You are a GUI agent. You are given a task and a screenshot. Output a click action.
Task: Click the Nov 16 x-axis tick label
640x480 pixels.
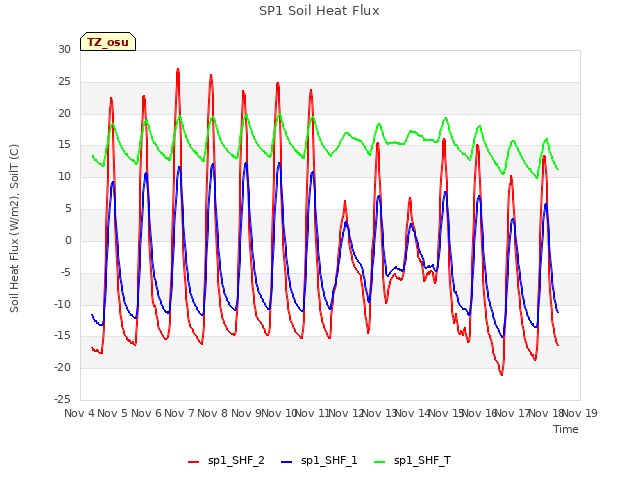click(480, 413)
